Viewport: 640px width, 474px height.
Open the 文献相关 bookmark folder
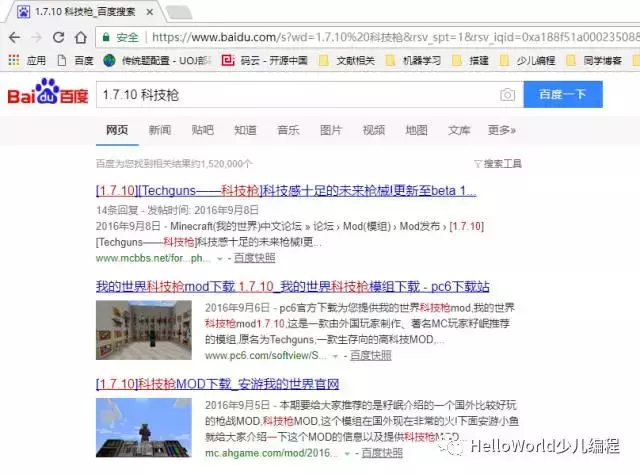(x=347, y=61)
